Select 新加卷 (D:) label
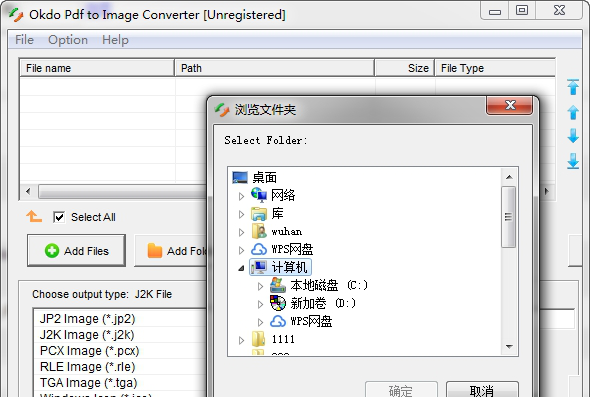Viewport: 590px width, 412px height. pyautogui.click(x=322, y=303)
